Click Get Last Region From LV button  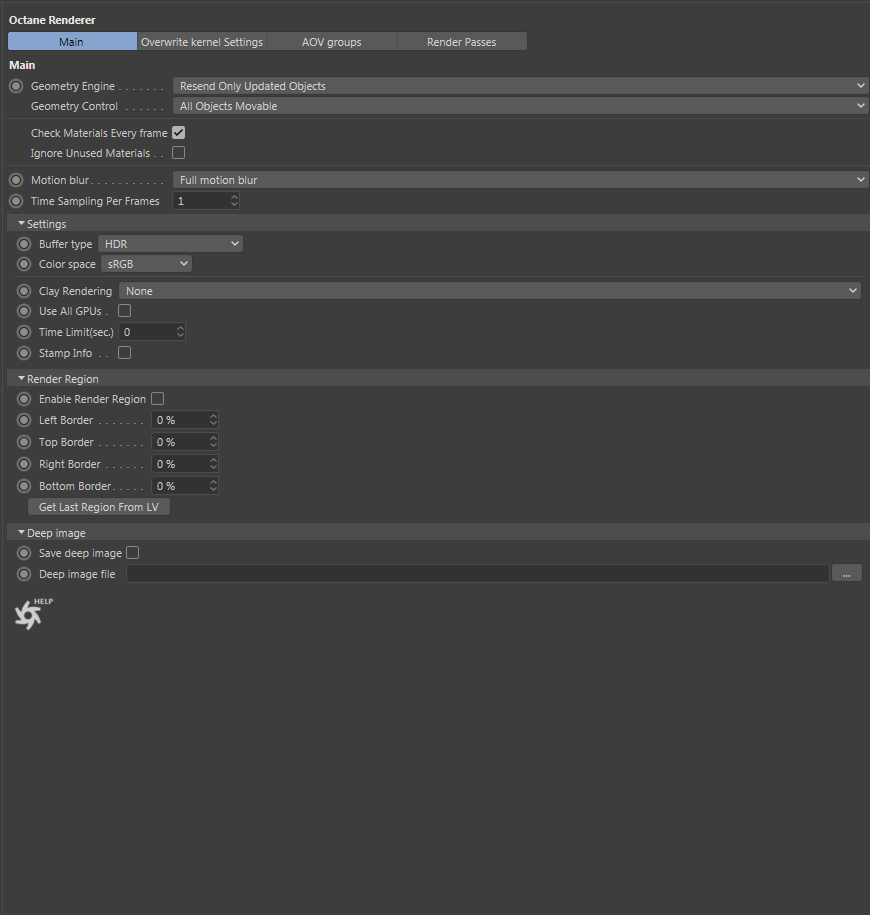(99, 507)
